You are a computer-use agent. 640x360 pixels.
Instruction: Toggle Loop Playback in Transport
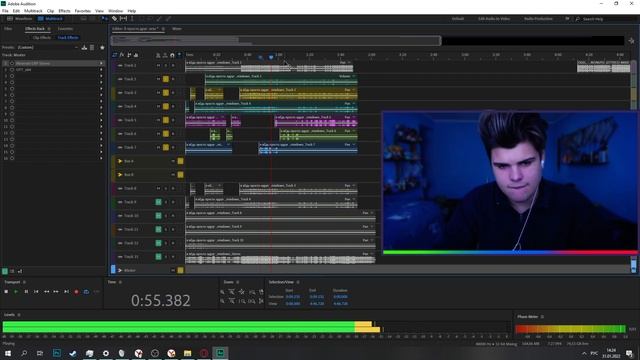click(x=86, y=291)
